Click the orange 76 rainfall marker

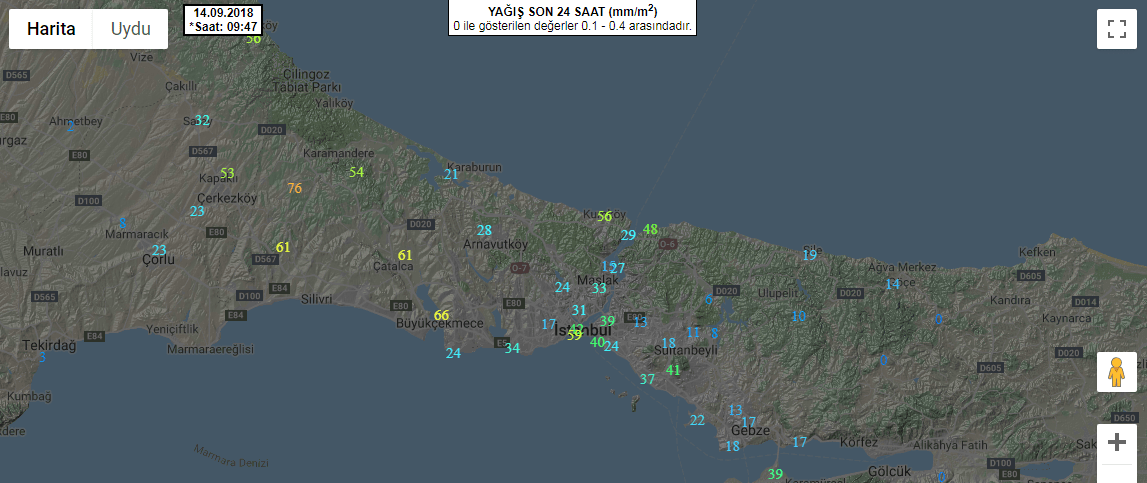(x=294, y=188)
